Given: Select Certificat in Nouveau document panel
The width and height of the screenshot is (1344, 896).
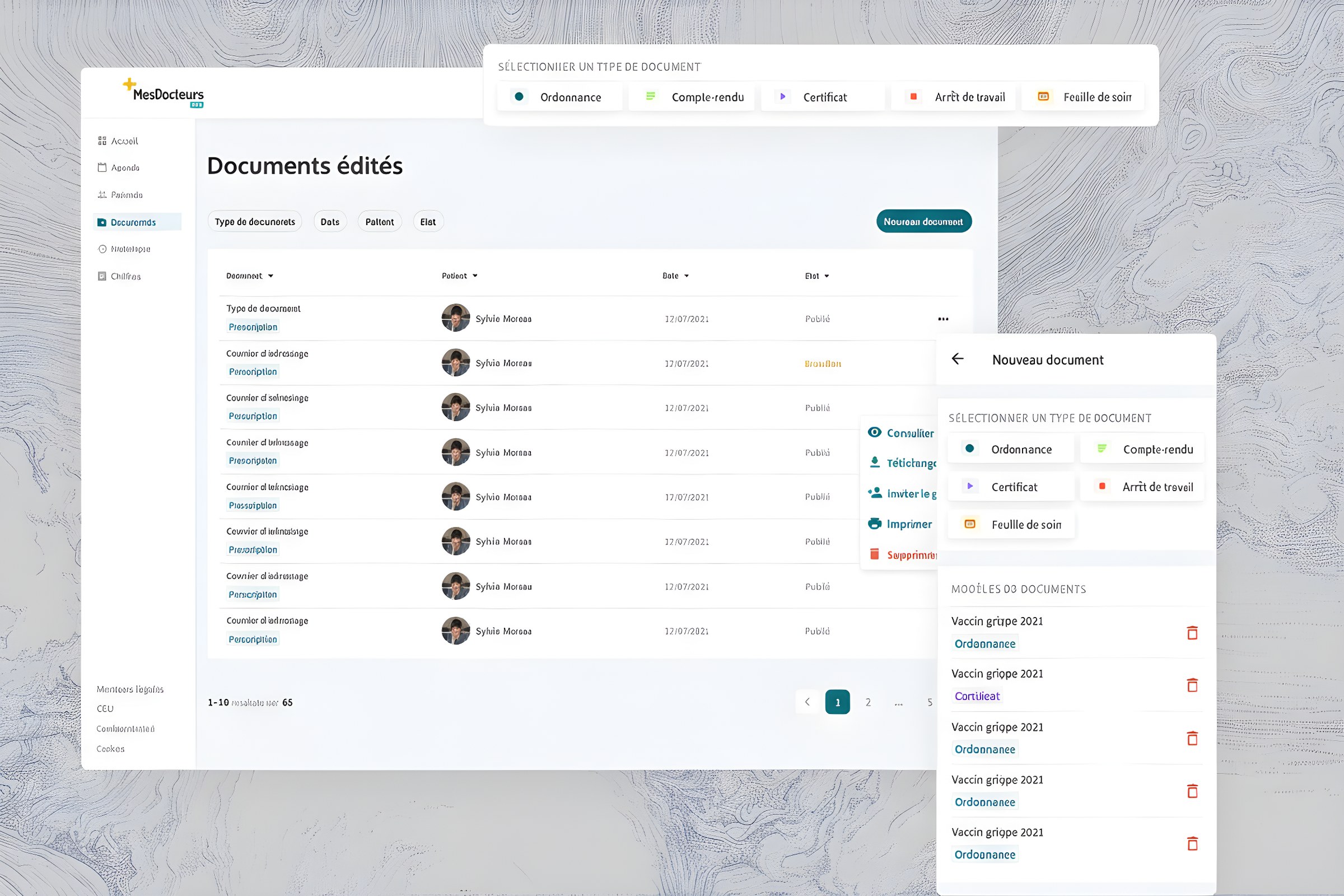Looking at the screenshot, I should [1011, 487].
